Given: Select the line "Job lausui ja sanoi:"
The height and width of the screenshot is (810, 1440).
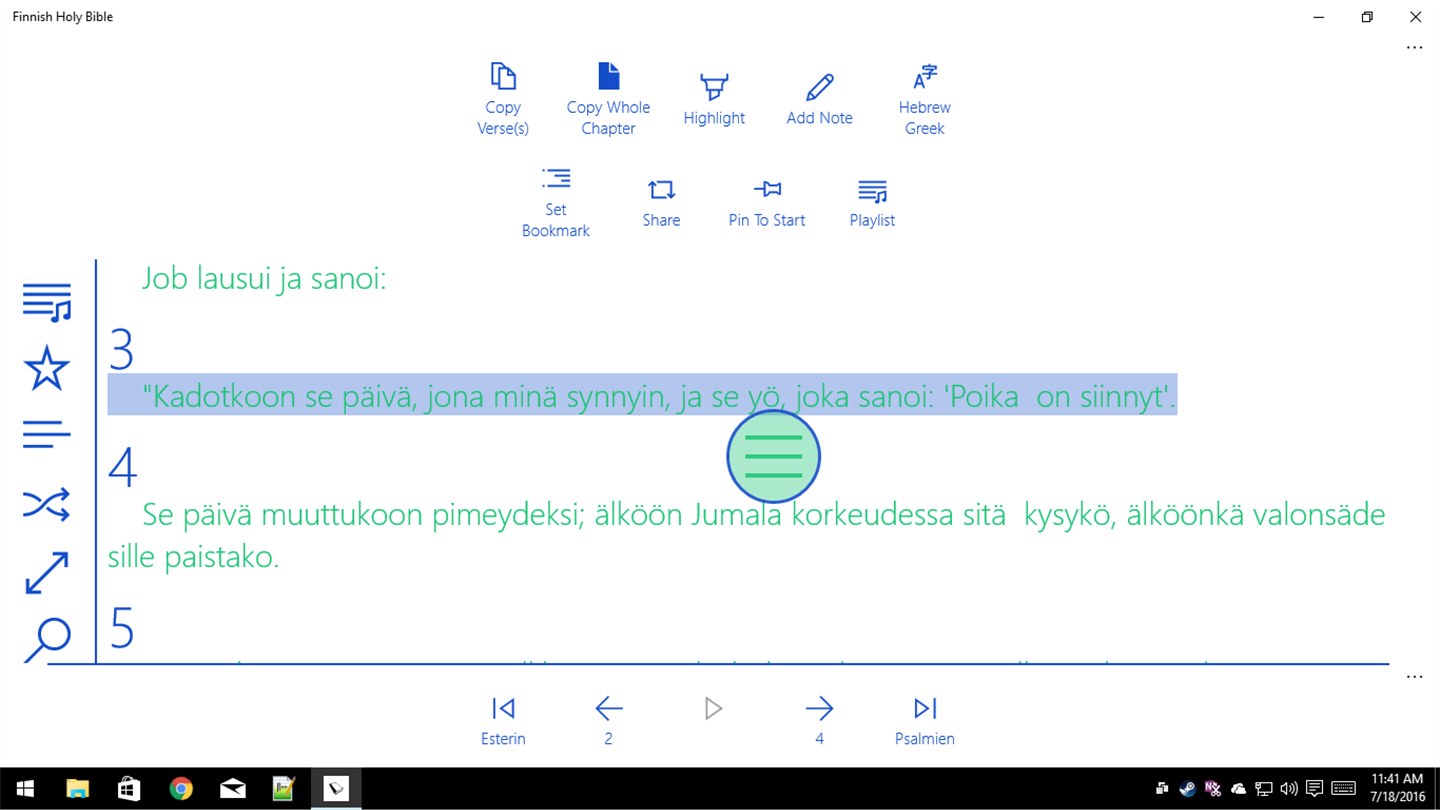Looking at the screenshot, I should (264, 278).
